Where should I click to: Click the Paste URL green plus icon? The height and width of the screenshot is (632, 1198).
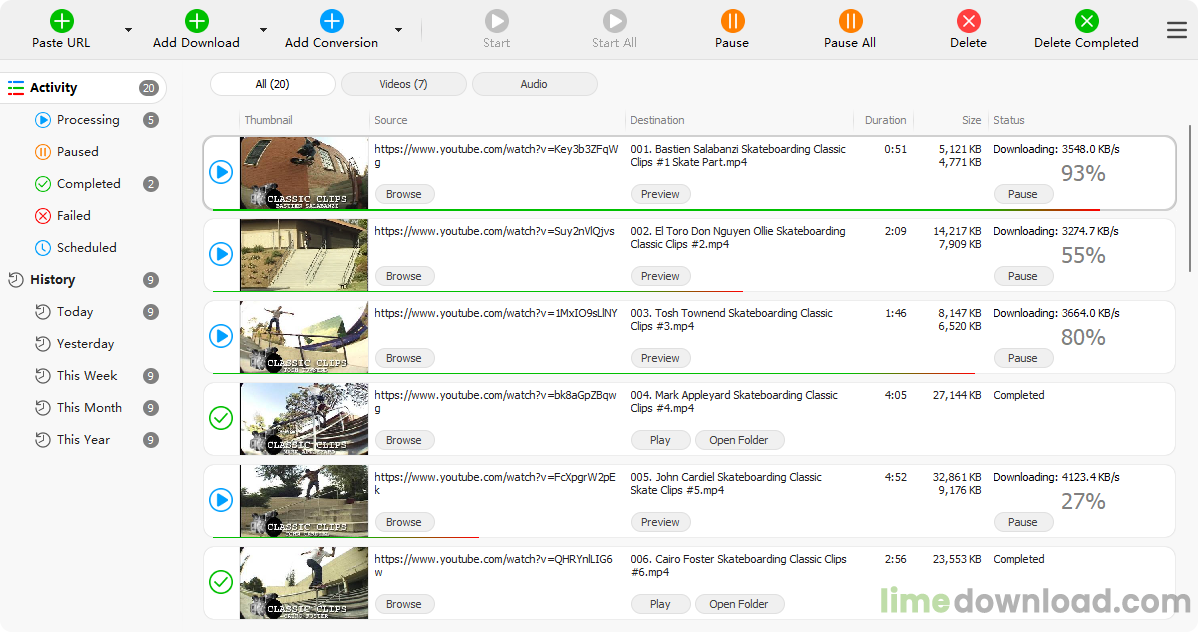[61, 21]
